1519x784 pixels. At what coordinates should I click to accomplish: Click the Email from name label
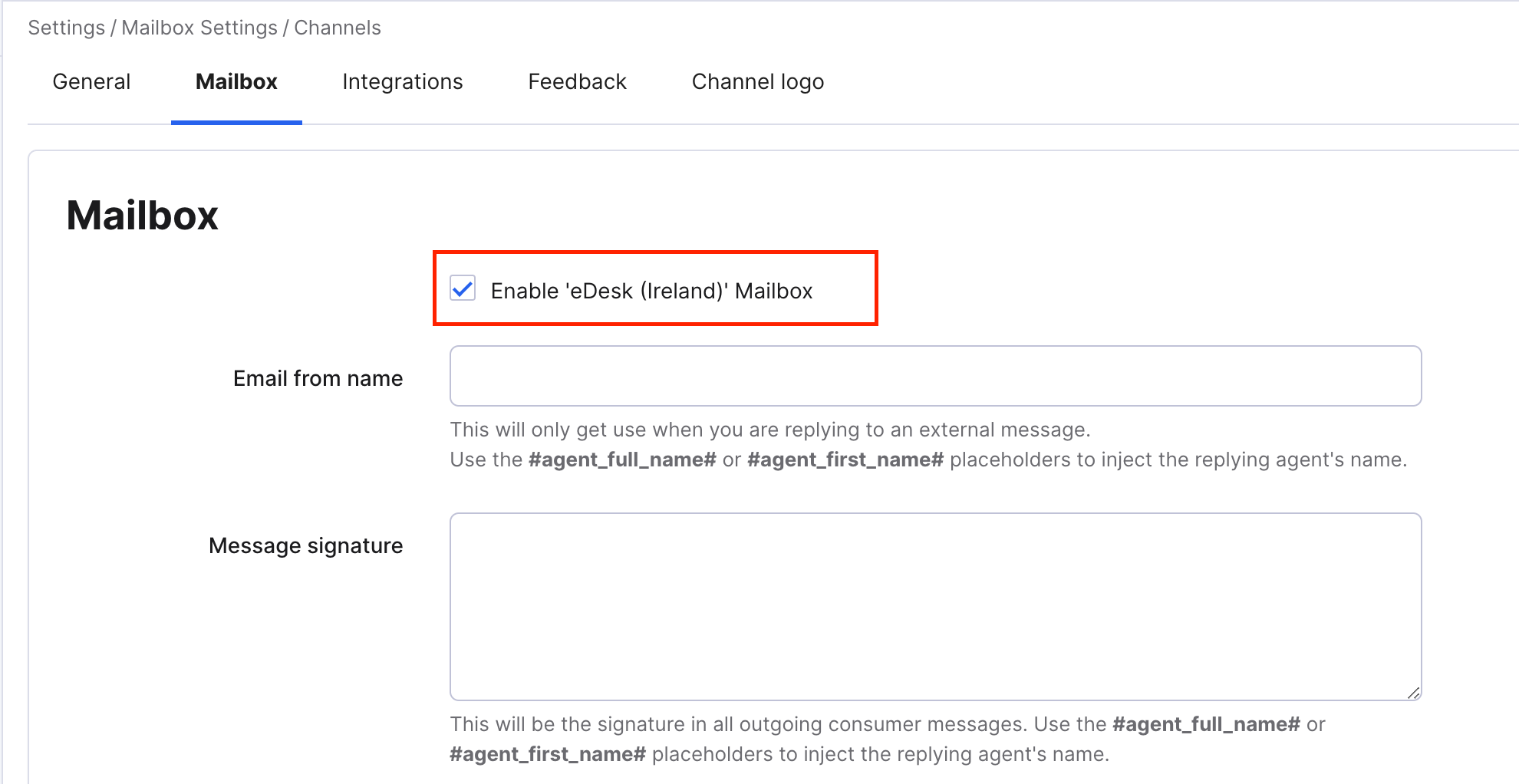click(x=318, y=378)
